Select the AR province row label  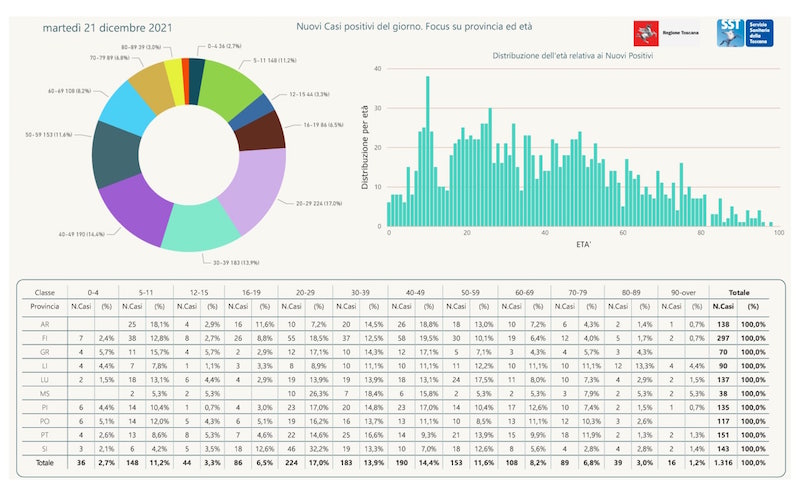pos(45,324)
